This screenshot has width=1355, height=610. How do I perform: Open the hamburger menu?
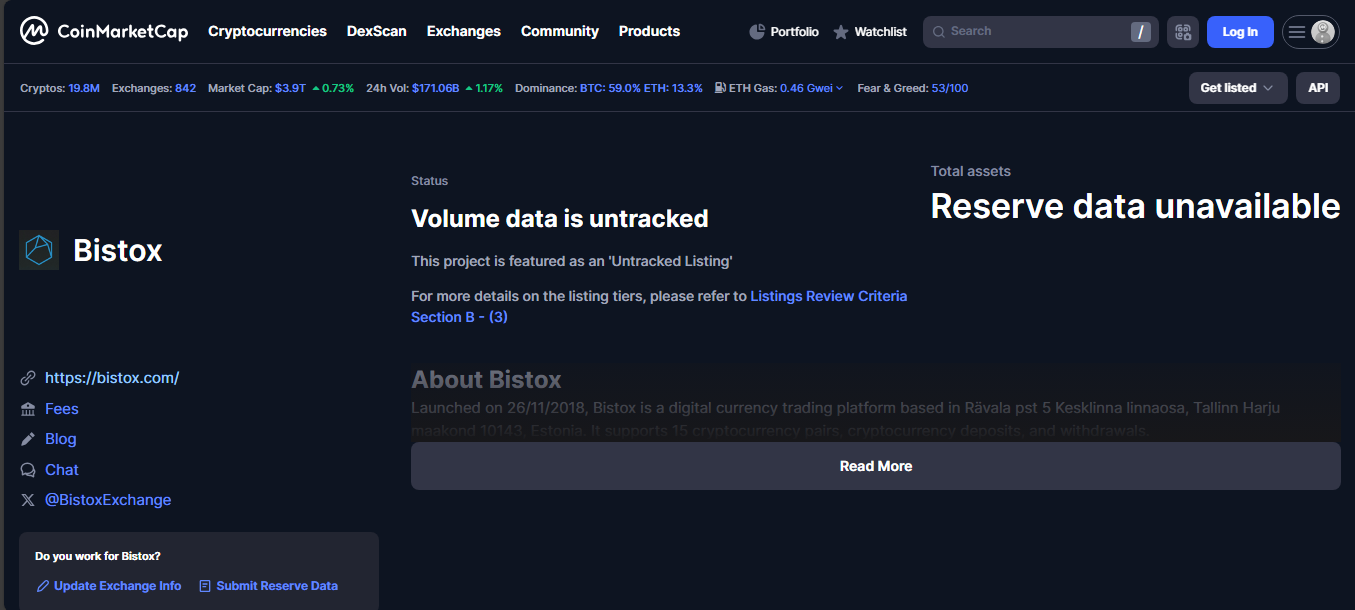1297,32
